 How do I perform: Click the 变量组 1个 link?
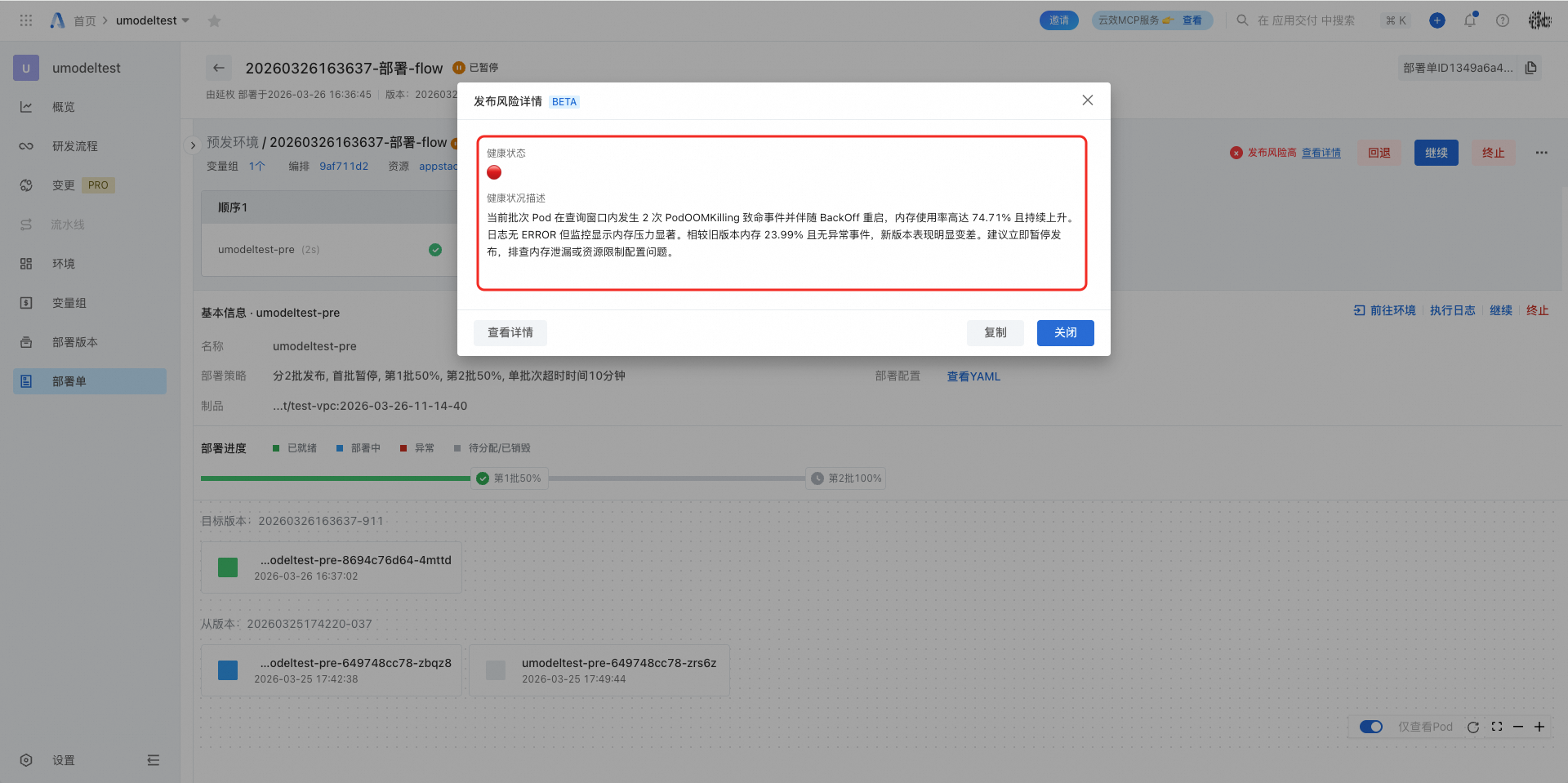tap(257, 166)
